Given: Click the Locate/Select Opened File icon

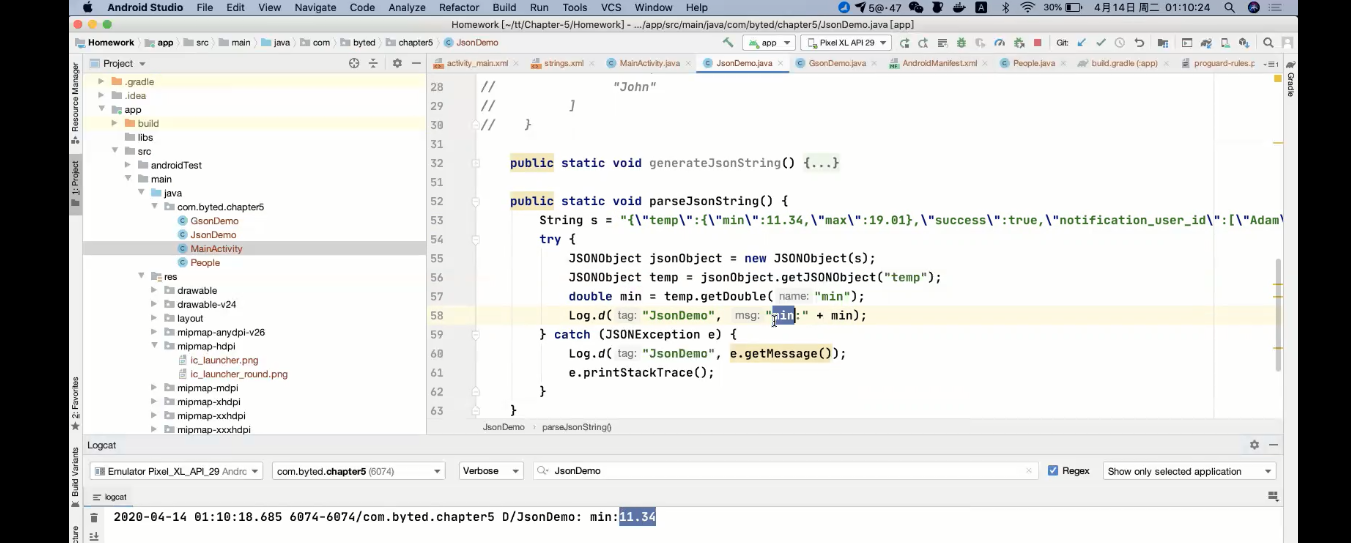Looking at the screenshot, I should (x=354, y=63).
